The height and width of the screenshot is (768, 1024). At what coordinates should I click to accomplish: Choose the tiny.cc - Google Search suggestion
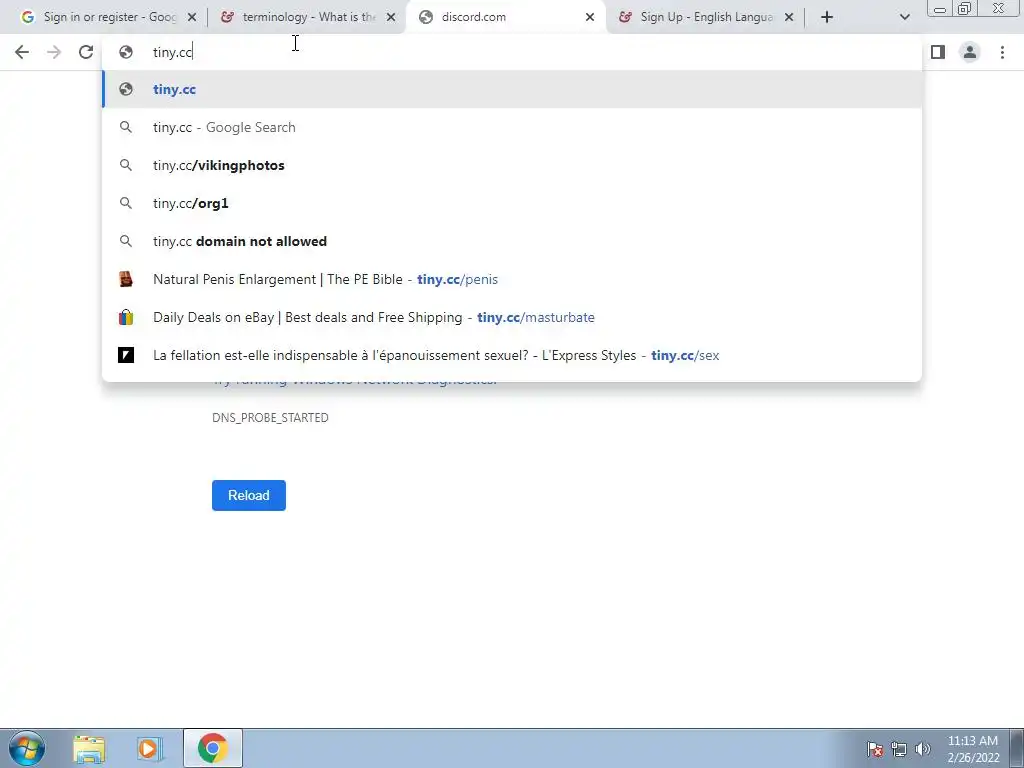coord(512,127)
